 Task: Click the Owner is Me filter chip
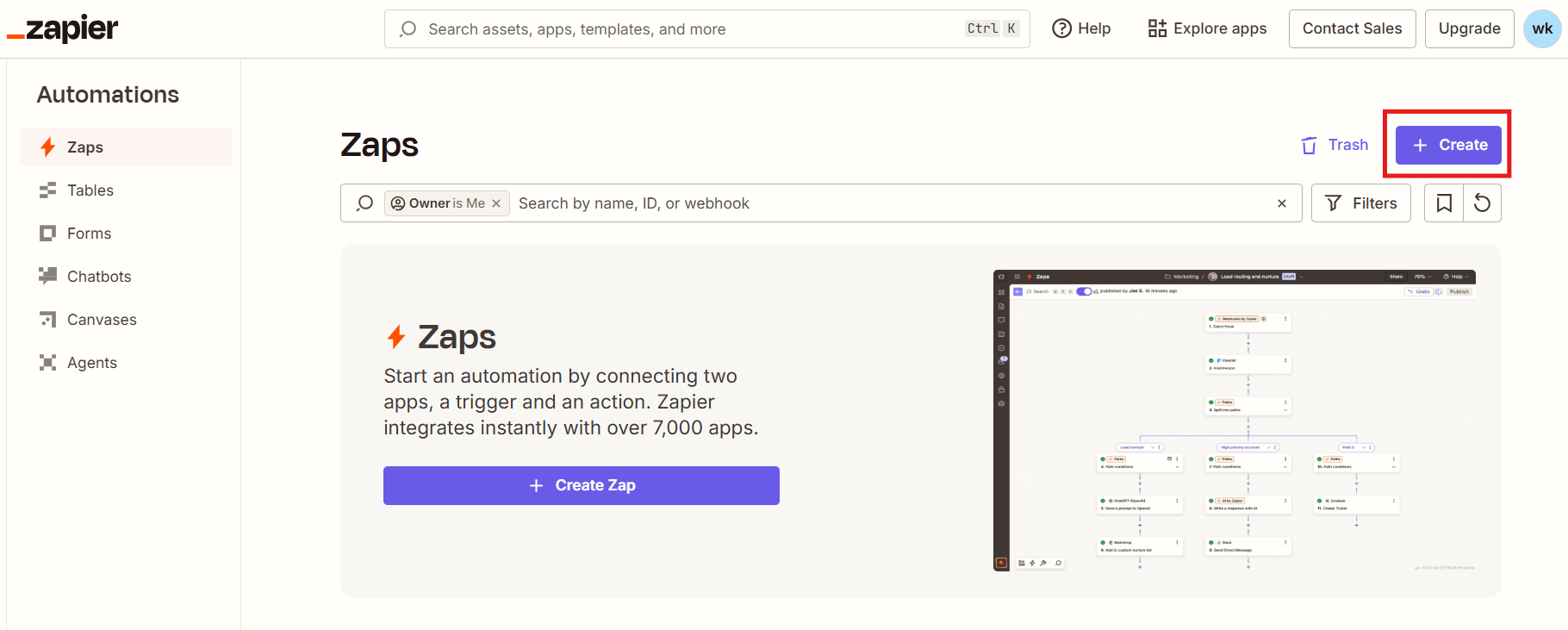point(446,203)
